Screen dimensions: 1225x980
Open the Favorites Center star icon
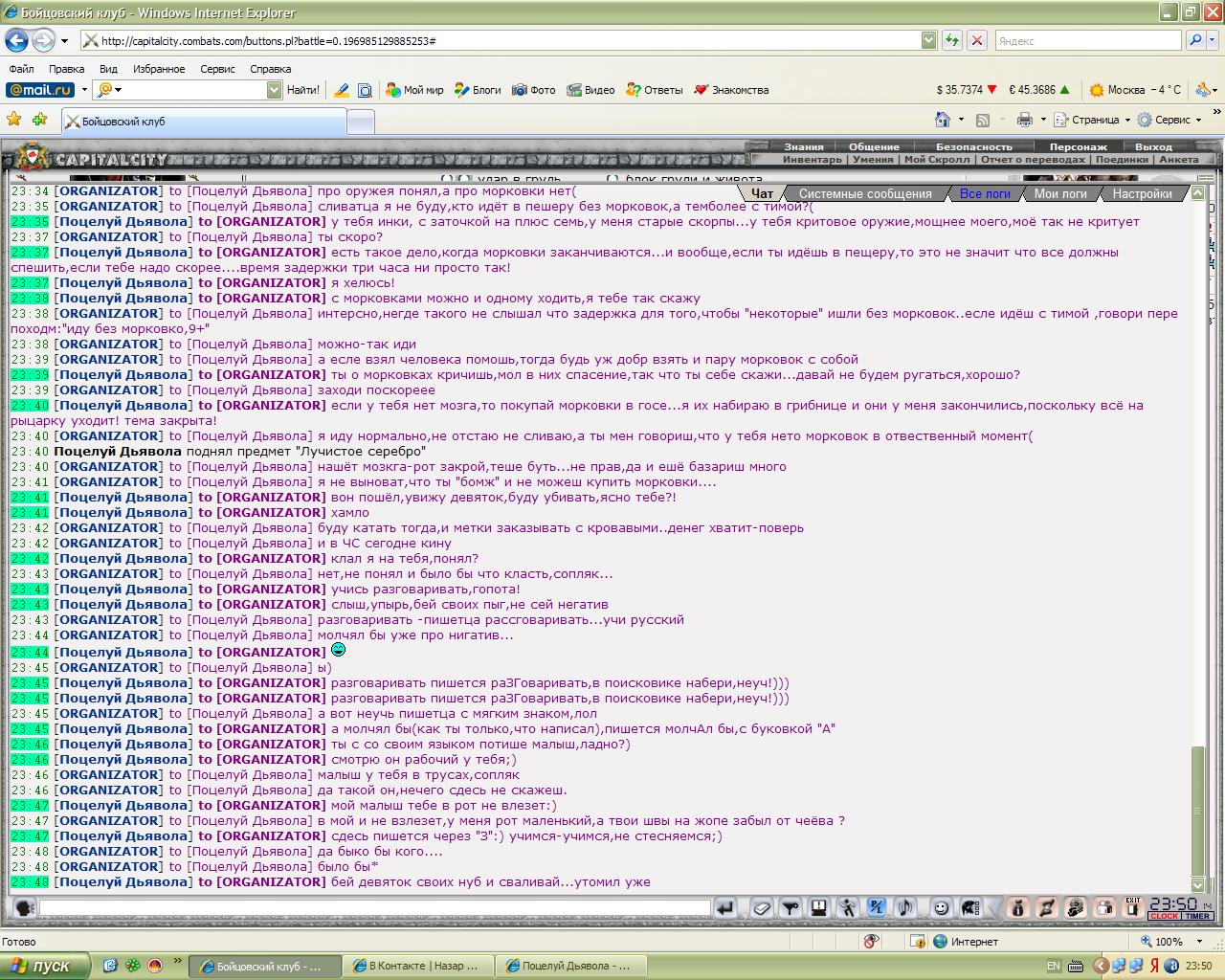click(x=13, y=120)
